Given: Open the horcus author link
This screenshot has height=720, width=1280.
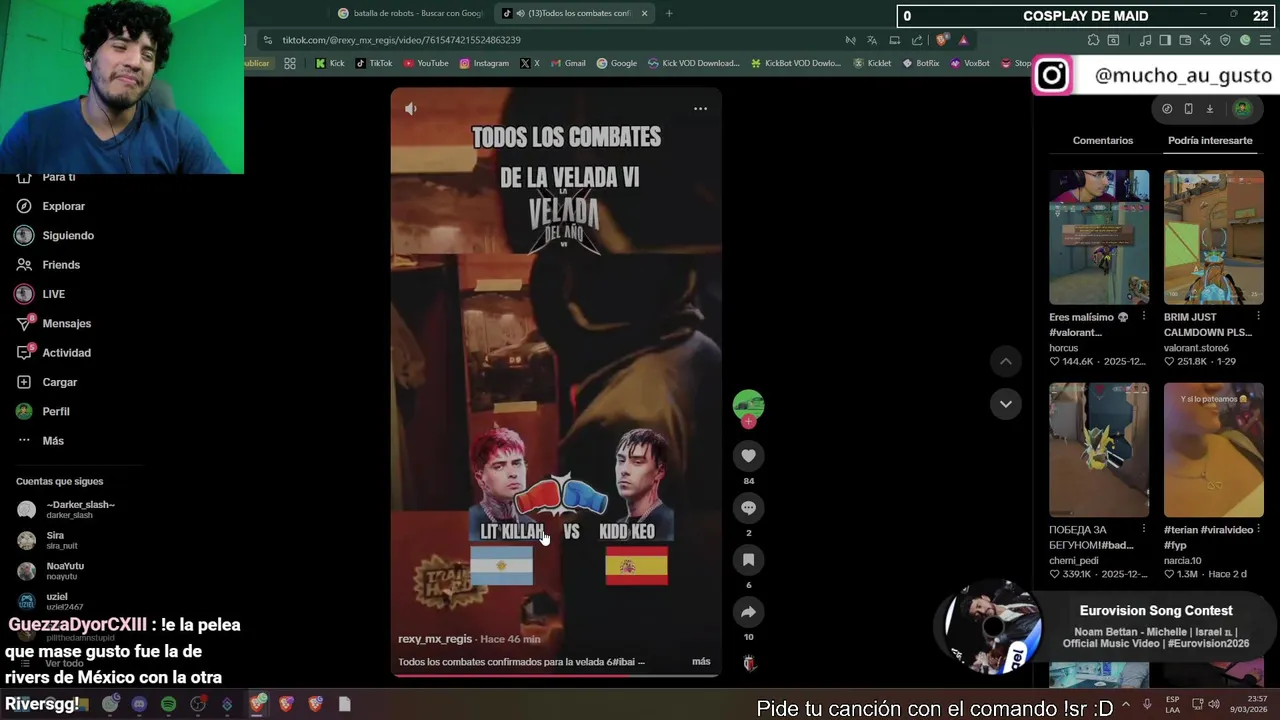Looking at the screenshot, I should coord(1063,348).
